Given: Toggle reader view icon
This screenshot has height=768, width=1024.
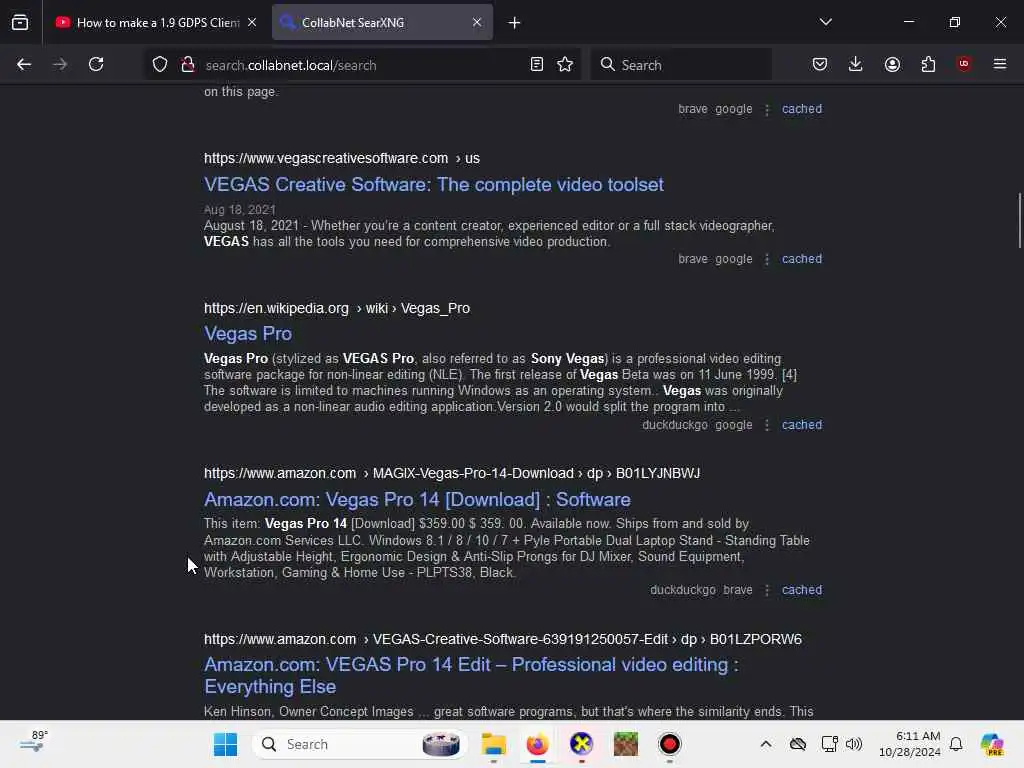Looking at the screenshot, I should click(x=537, y=65).
